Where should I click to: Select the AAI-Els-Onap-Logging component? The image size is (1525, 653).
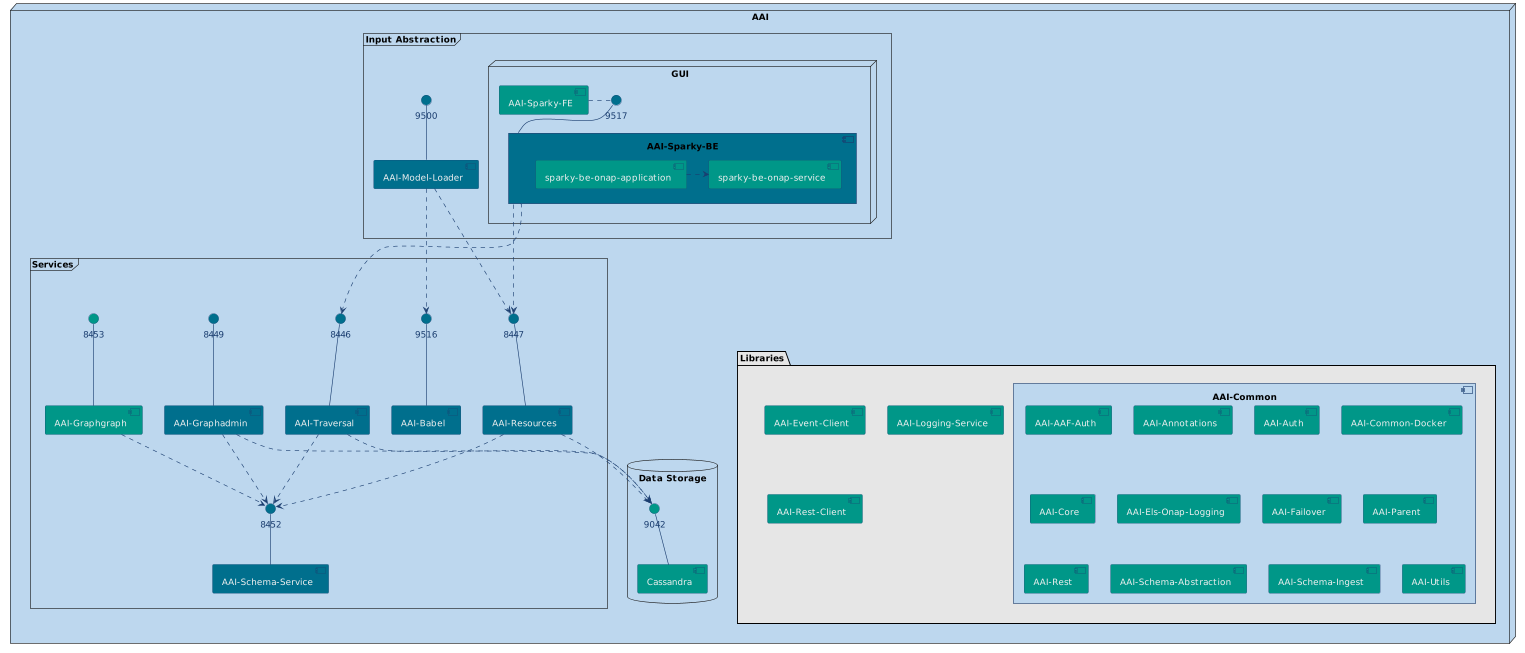pos(1179,509)
